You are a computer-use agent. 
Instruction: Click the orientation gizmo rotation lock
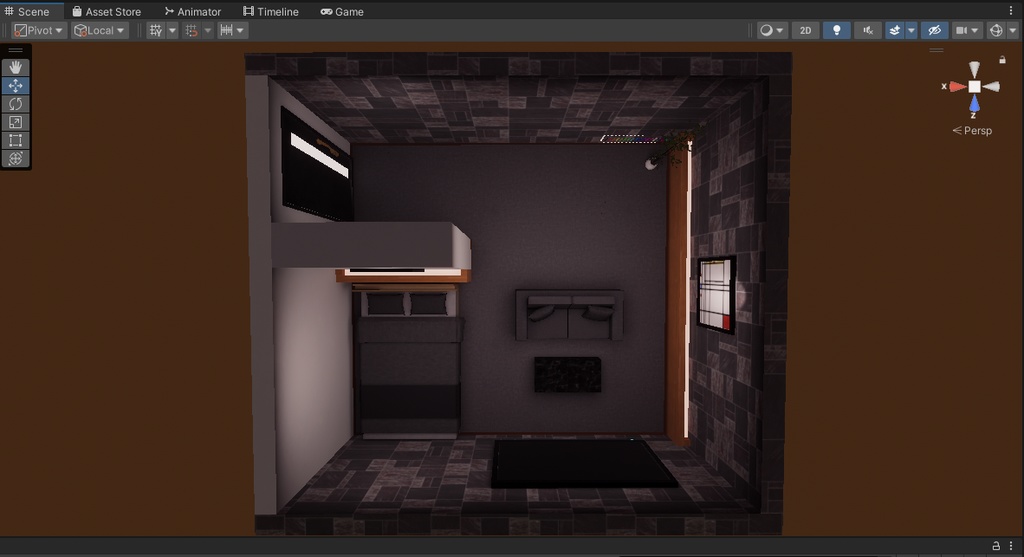(1002, 59)
